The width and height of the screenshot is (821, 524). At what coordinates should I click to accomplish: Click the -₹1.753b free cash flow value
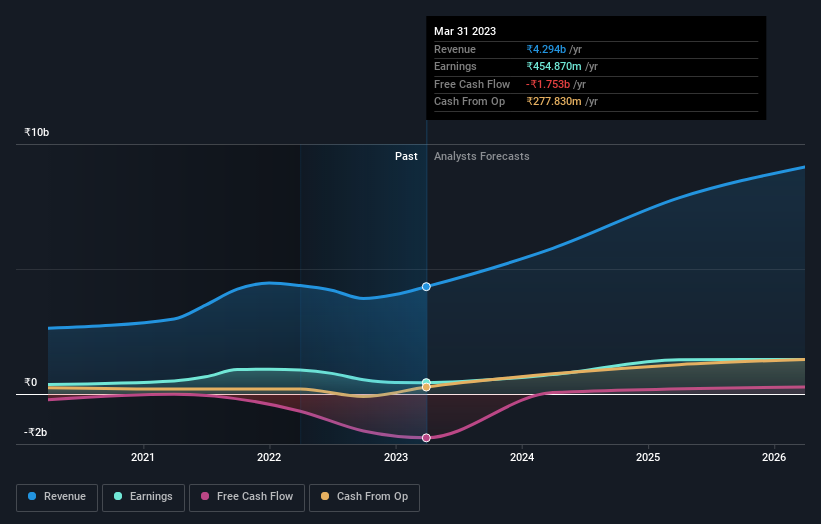pos(548,84)
